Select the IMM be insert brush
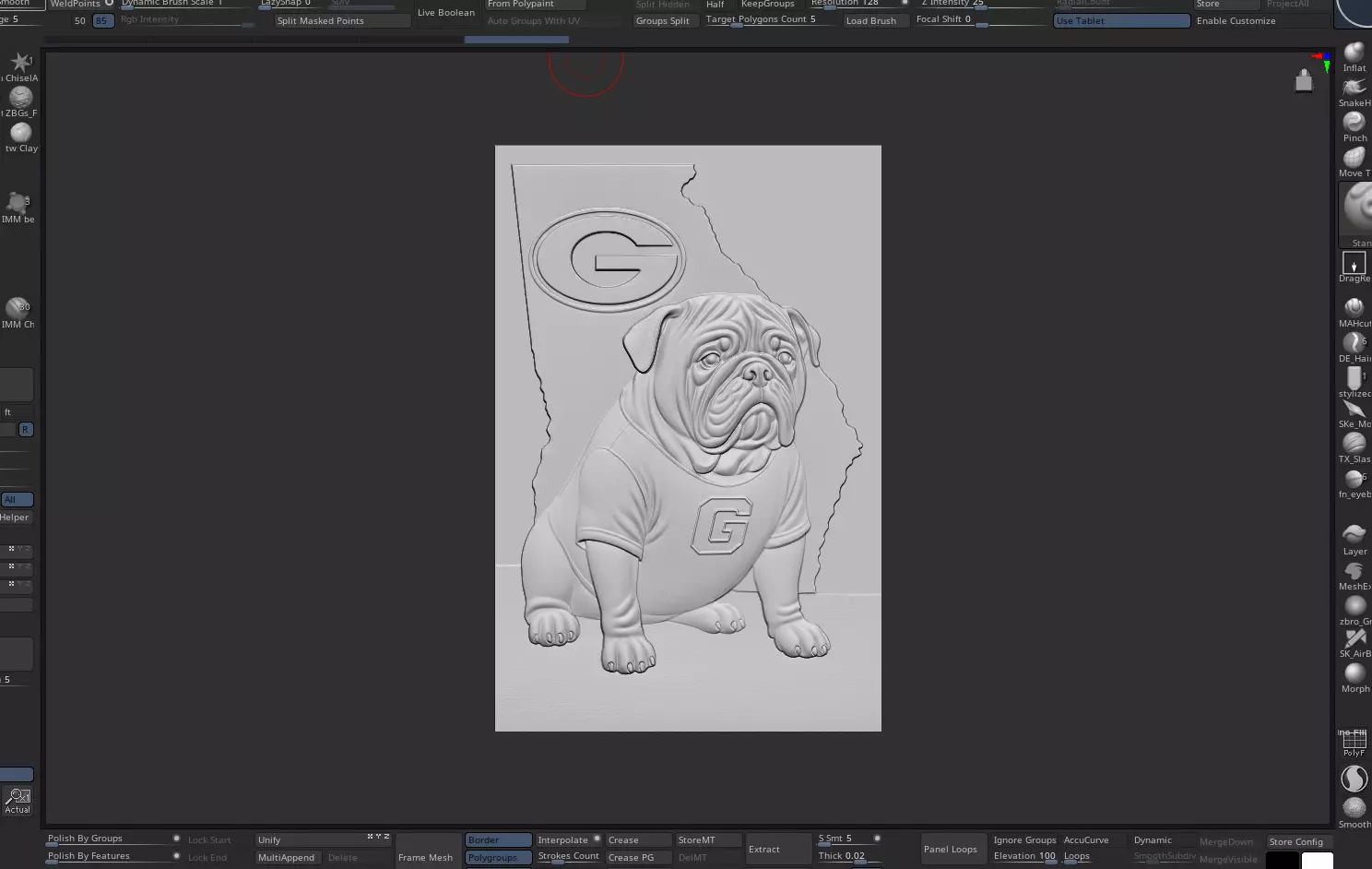 coord(18,208)
